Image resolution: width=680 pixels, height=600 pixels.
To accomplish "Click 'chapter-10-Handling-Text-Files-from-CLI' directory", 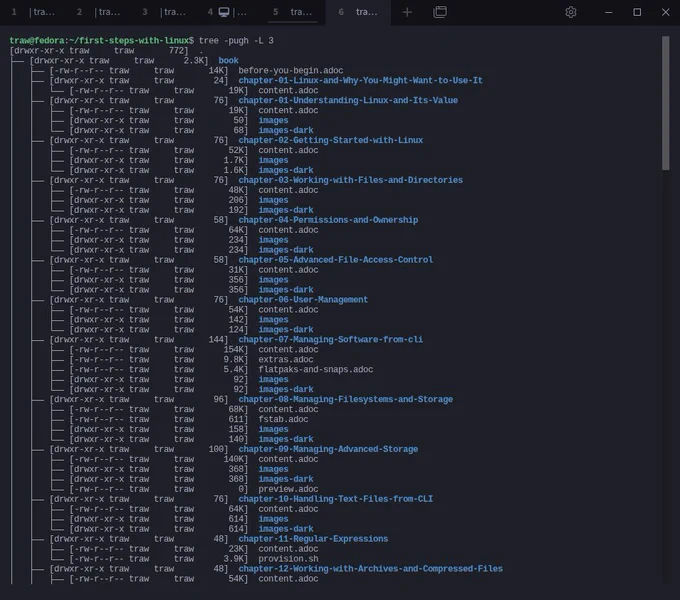I will (x=336, y=499).
